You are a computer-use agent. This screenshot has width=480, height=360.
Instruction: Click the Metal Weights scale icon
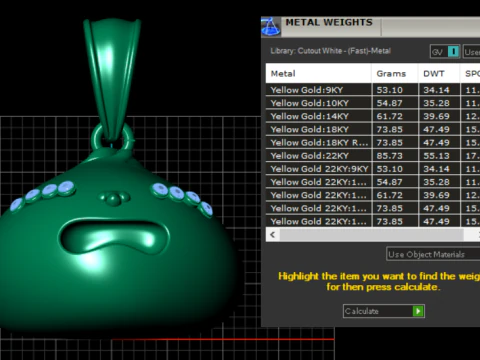(x=271, y=26)
